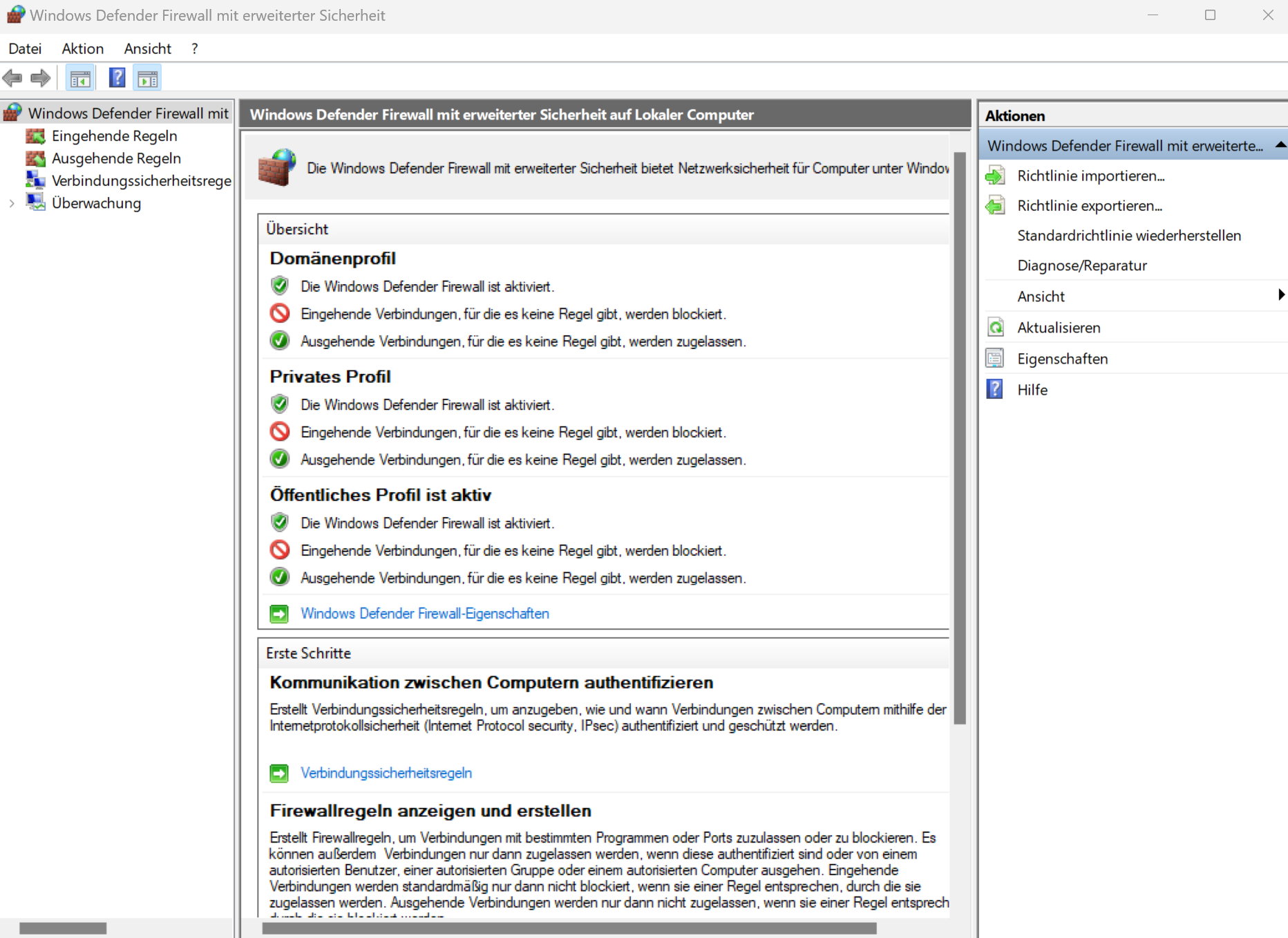The image size is (1288, 938).
Task: Follow the Verbindungssicherheitsregeln link under Erste Schritte
Action: (x=386, y=773)
